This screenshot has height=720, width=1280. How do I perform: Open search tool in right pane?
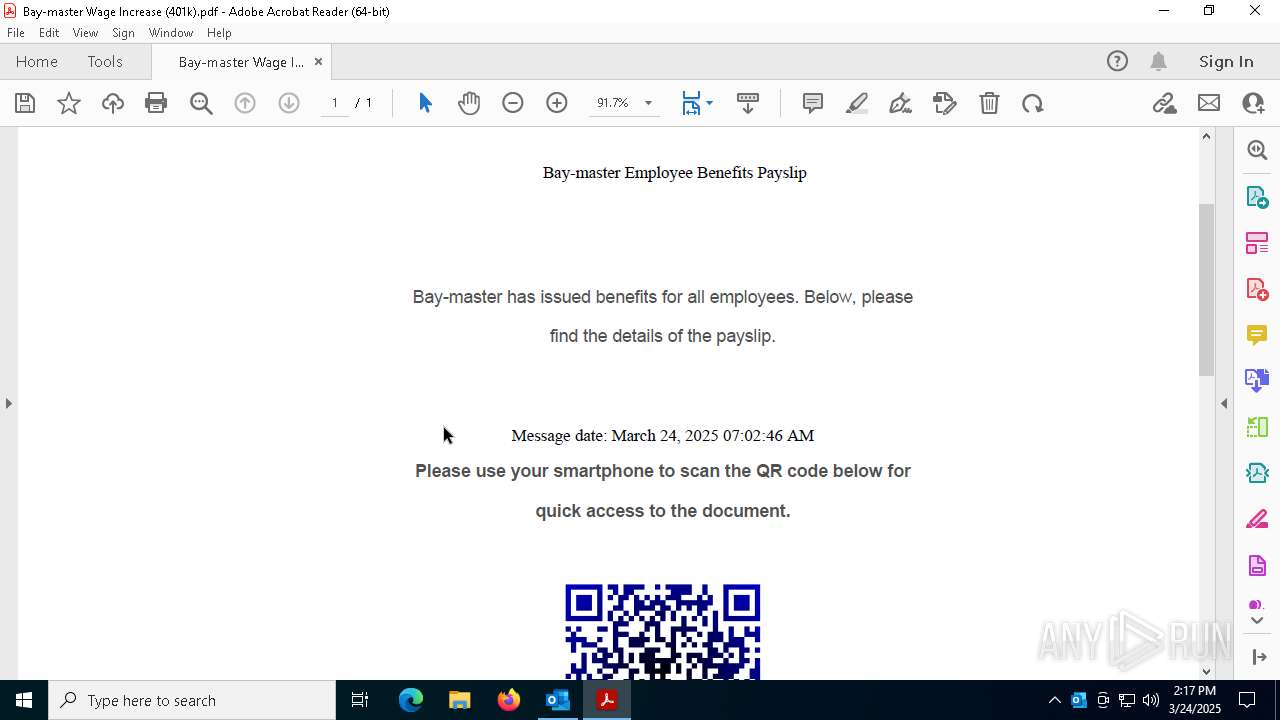pos(1257,150)
